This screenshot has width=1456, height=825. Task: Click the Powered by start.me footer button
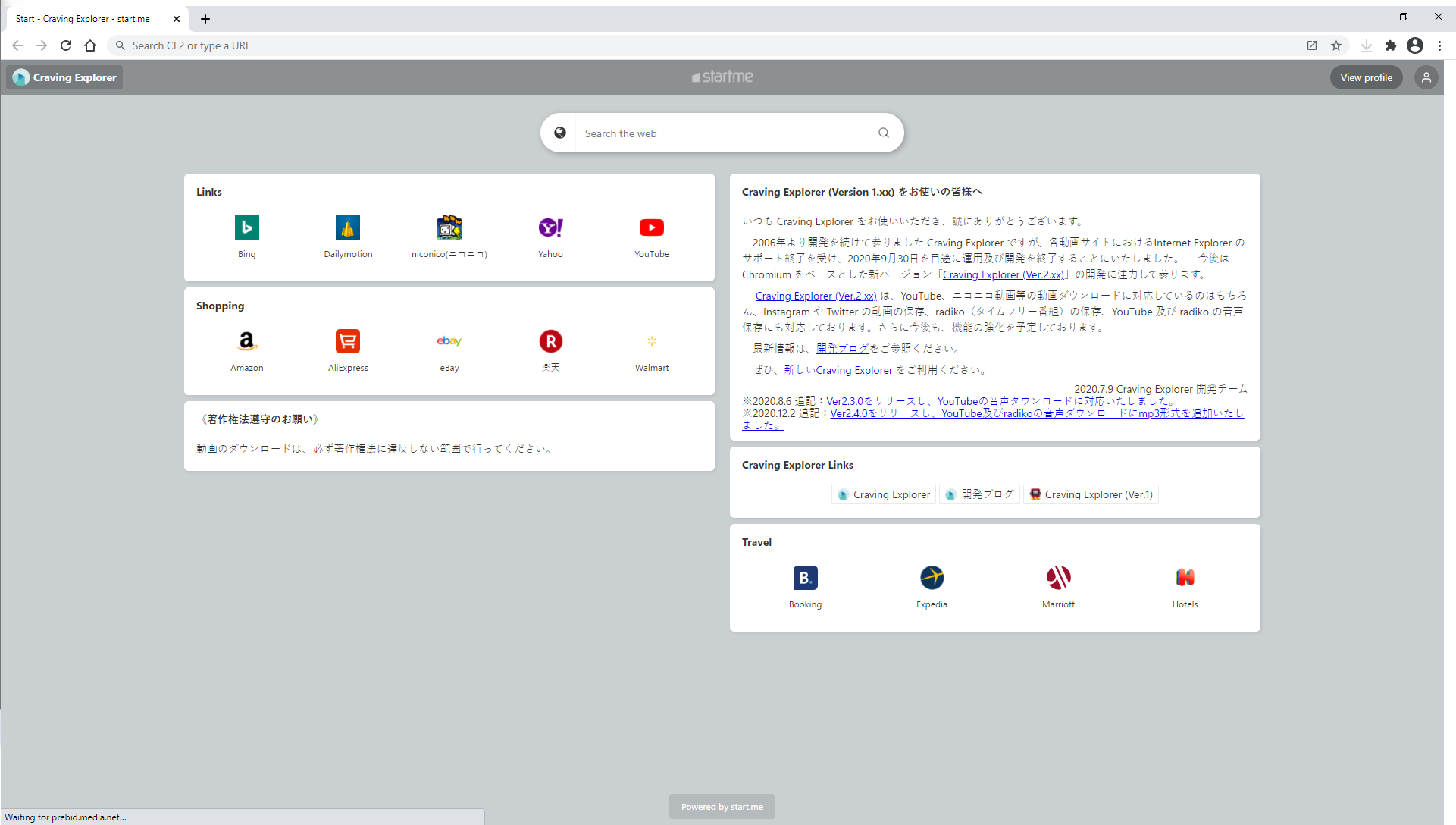pyautogui.click(x=722, y=807)
